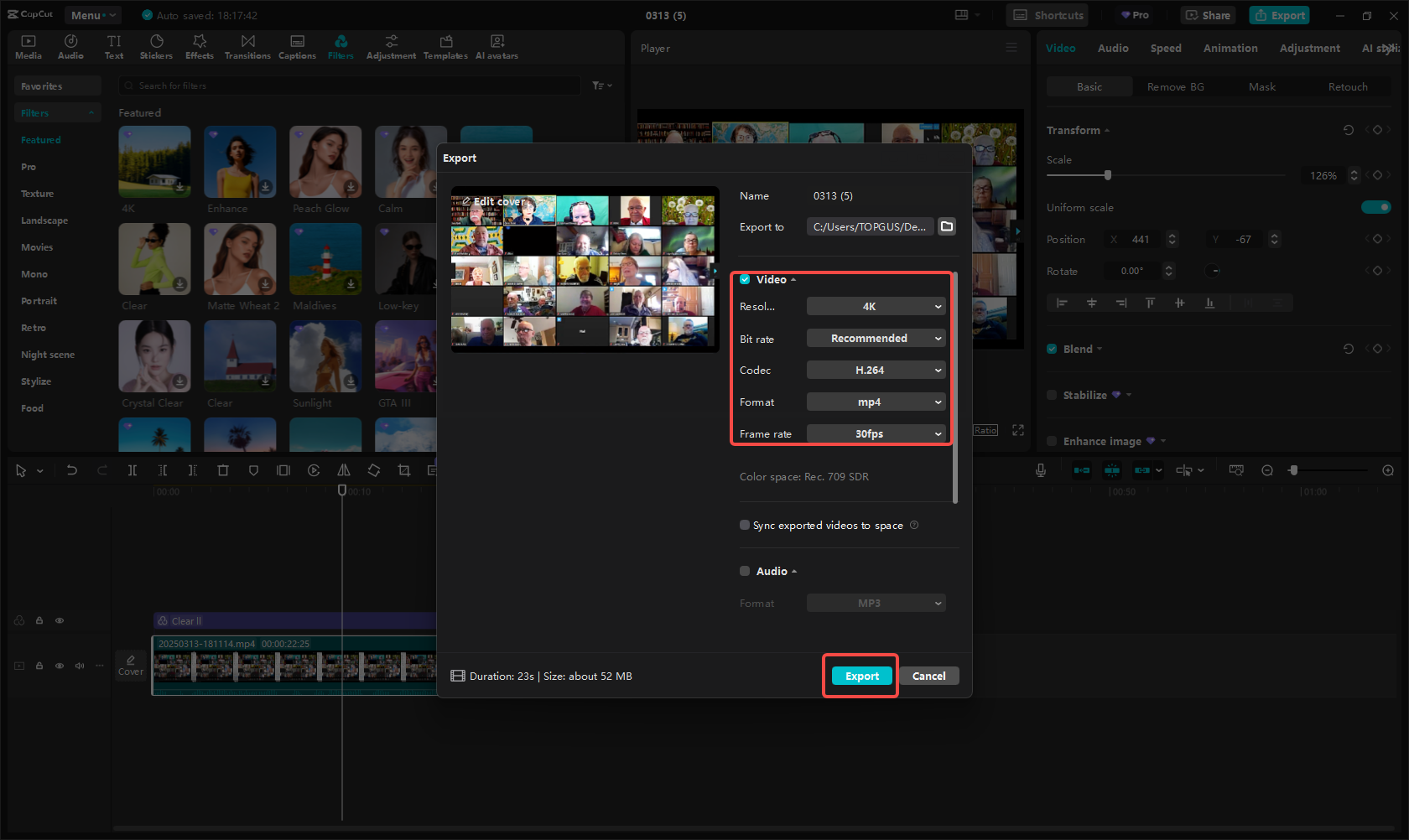Switch to the Audio tab in the right panel
This screenshot has height=840, width=1409.
coord(1113,48)
